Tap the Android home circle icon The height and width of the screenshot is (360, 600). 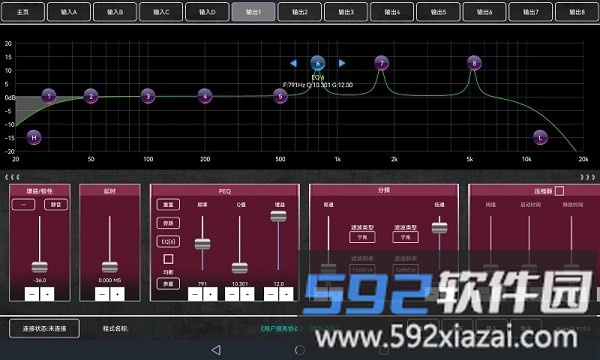tap(300, 350)
